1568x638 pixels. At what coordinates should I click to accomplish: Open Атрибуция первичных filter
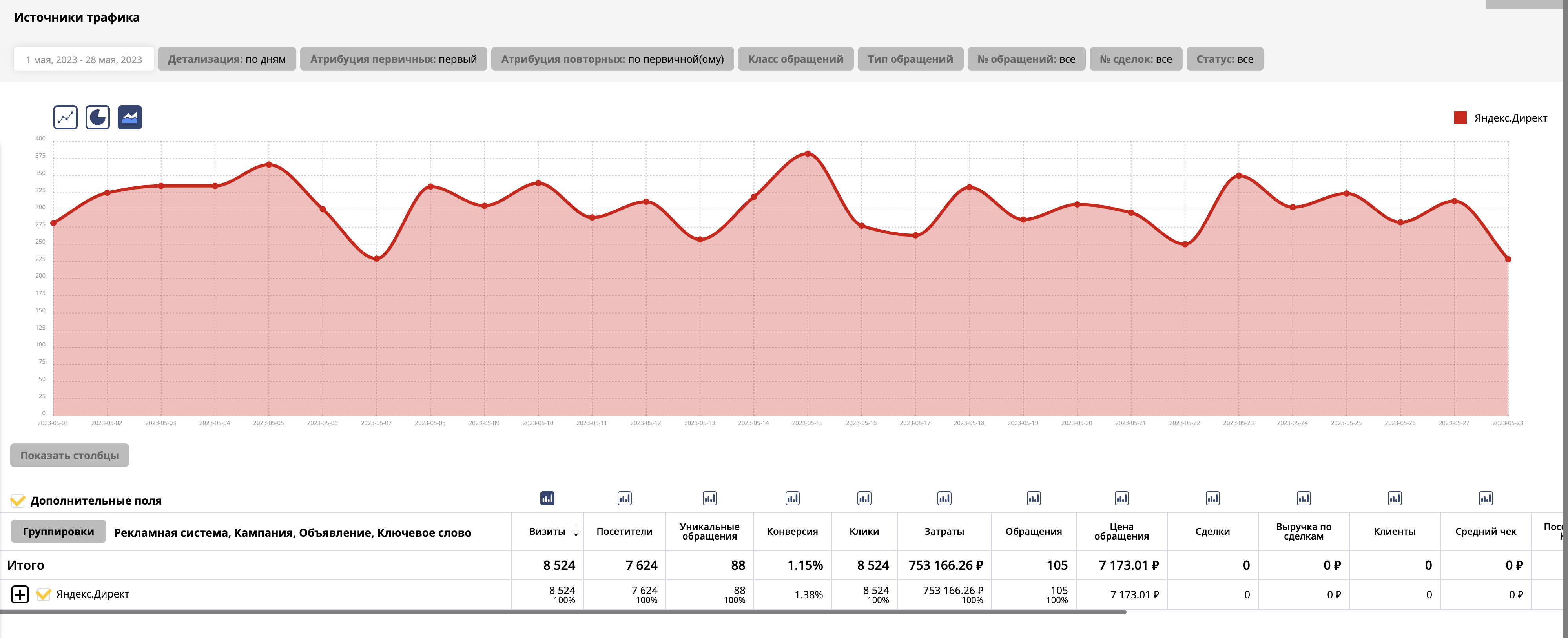(x=393, y=59)
